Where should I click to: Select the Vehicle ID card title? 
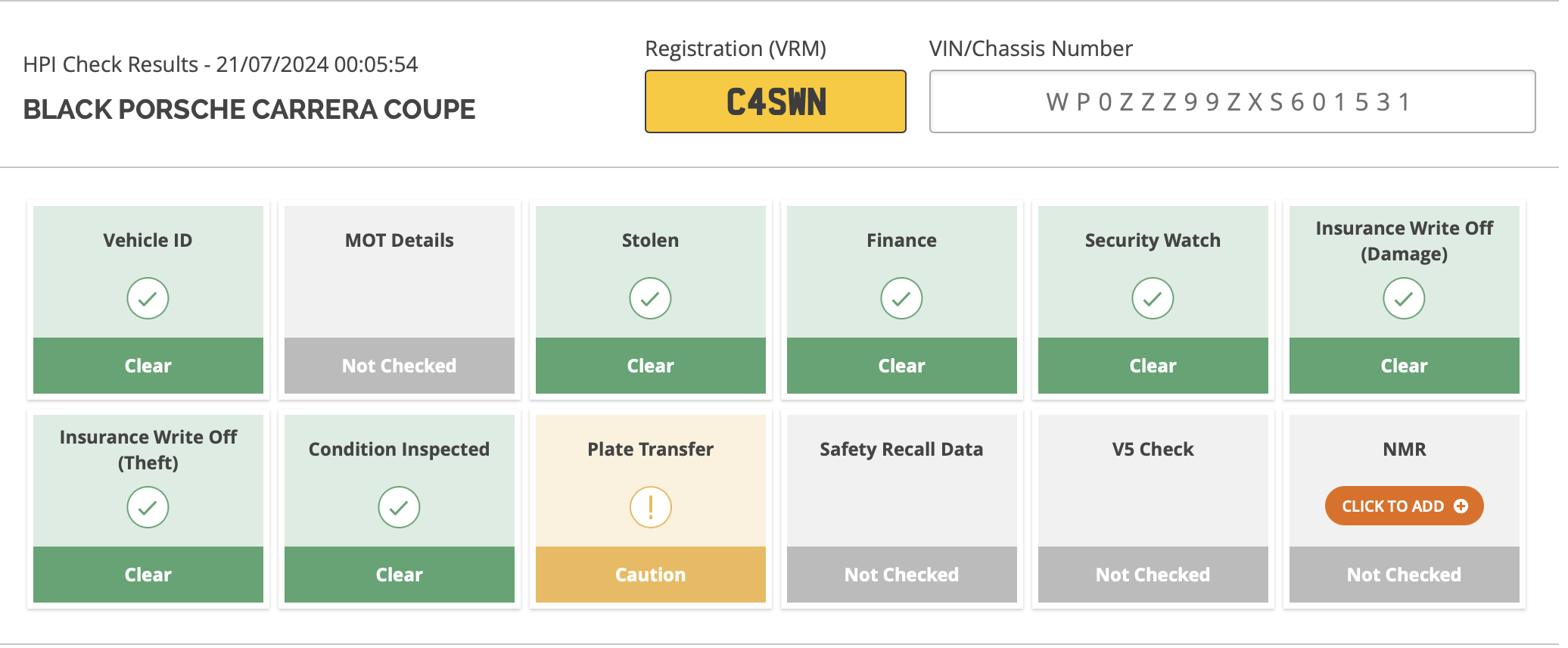point(148,240)
